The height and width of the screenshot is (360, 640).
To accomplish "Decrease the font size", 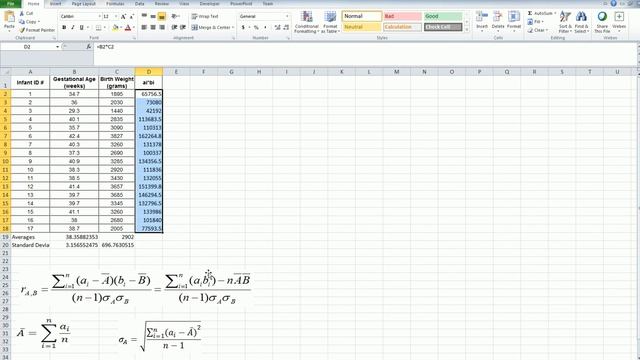I will [x=131, y=16].
